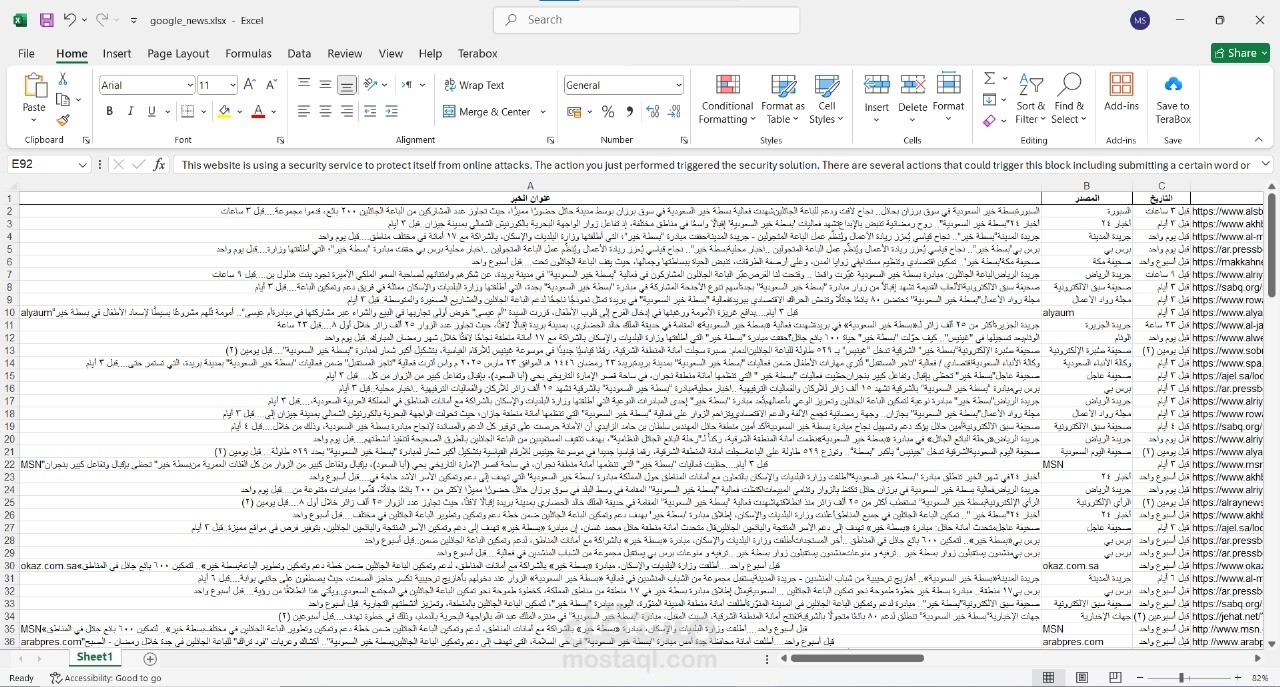1280x687 pixels.
Task: Toggle underline formatting
Action: (x=152, y=111)
